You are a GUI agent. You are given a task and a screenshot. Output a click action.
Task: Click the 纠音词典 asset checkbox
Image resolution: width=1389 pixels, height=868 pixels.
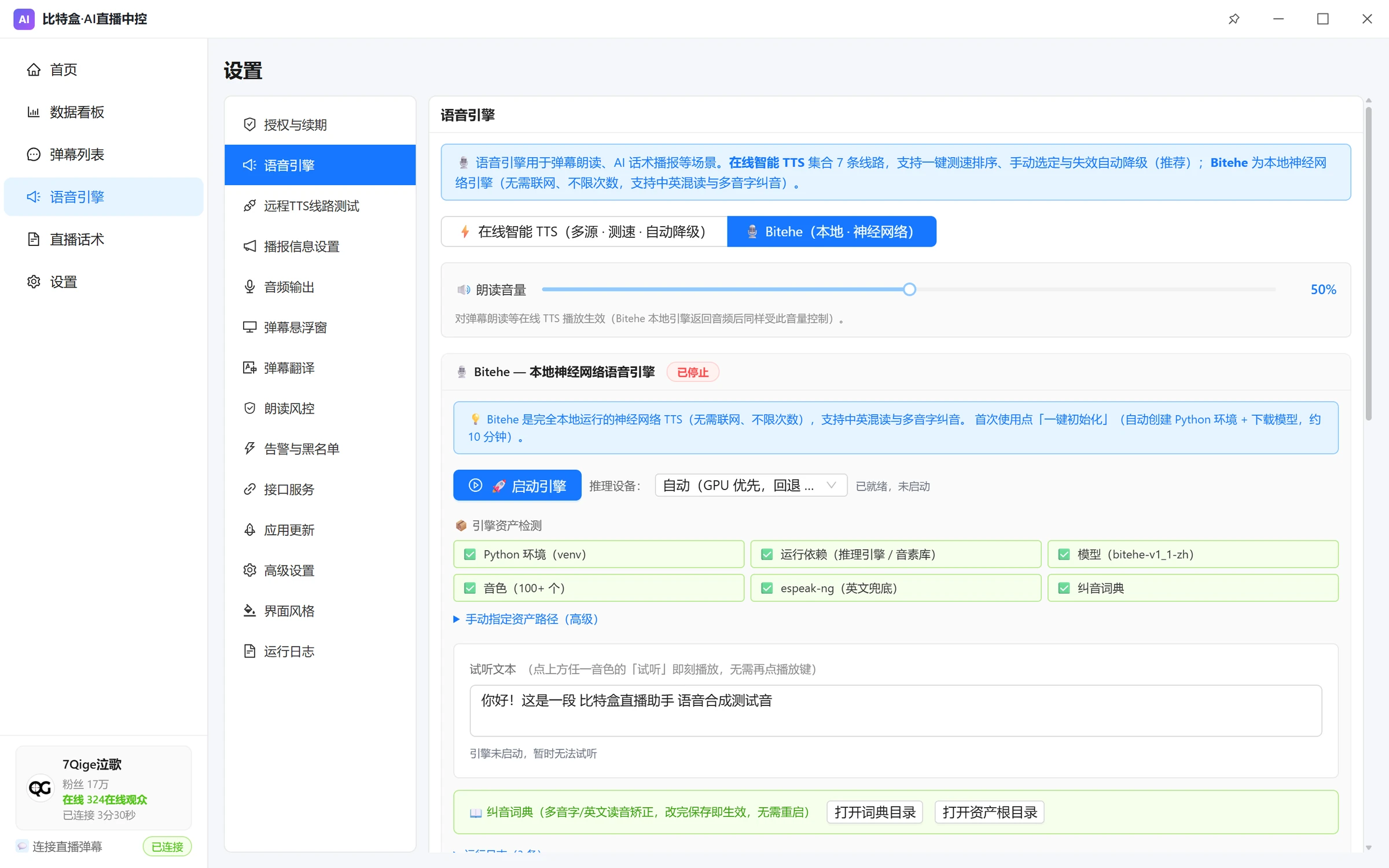click(1064, 588)
